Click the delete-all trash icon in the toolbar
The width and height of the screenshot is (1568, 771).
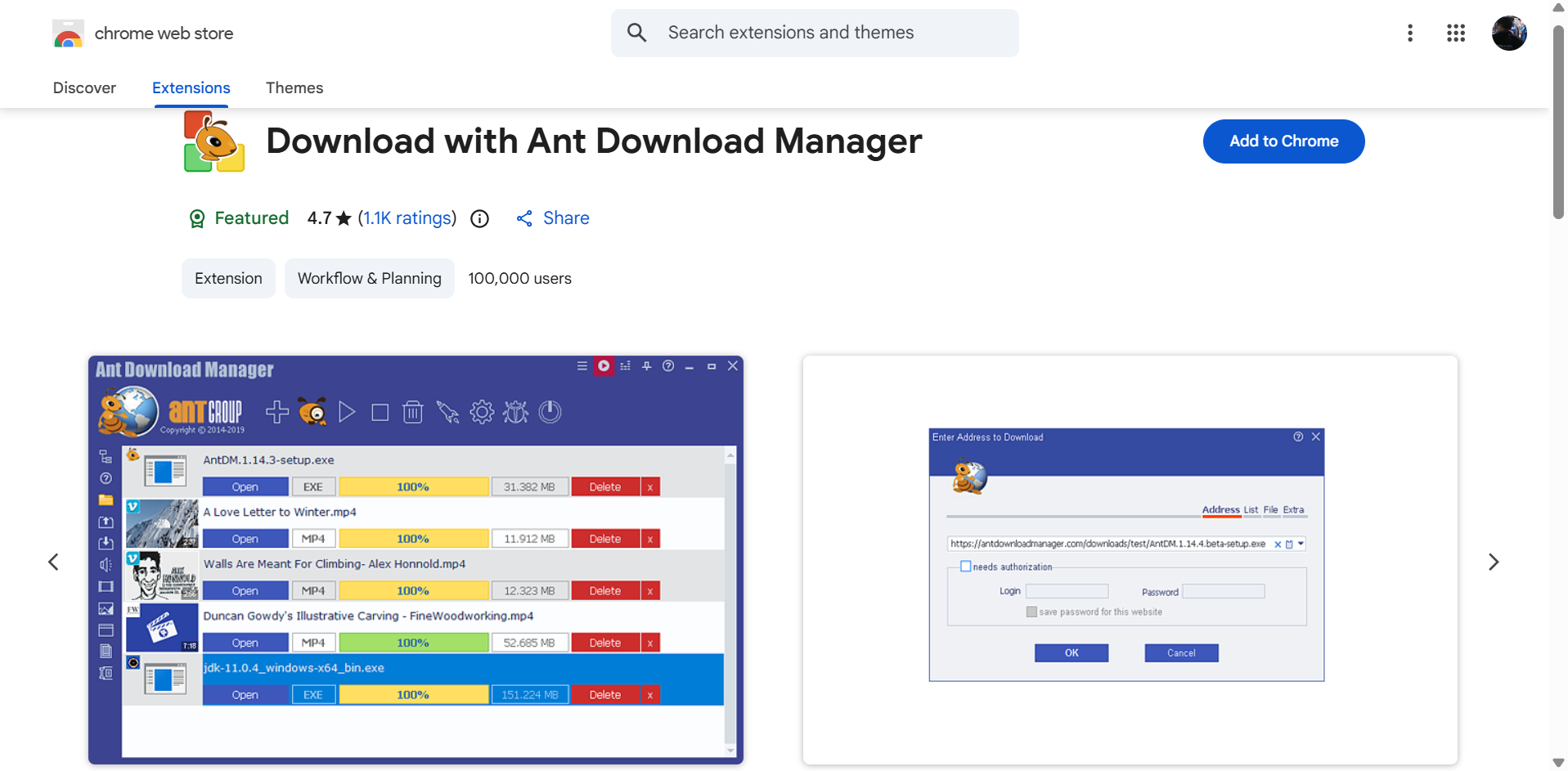413,412
